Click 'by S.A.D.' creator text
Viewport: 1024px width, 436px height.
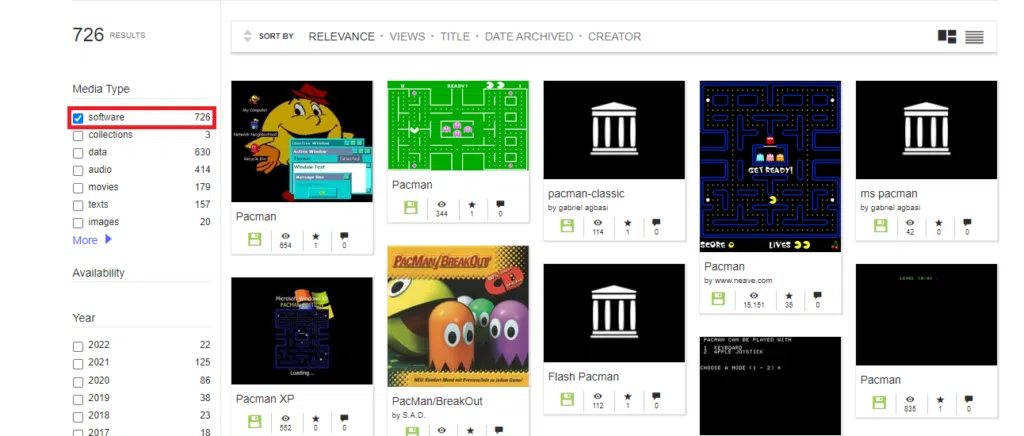point(408,416)
